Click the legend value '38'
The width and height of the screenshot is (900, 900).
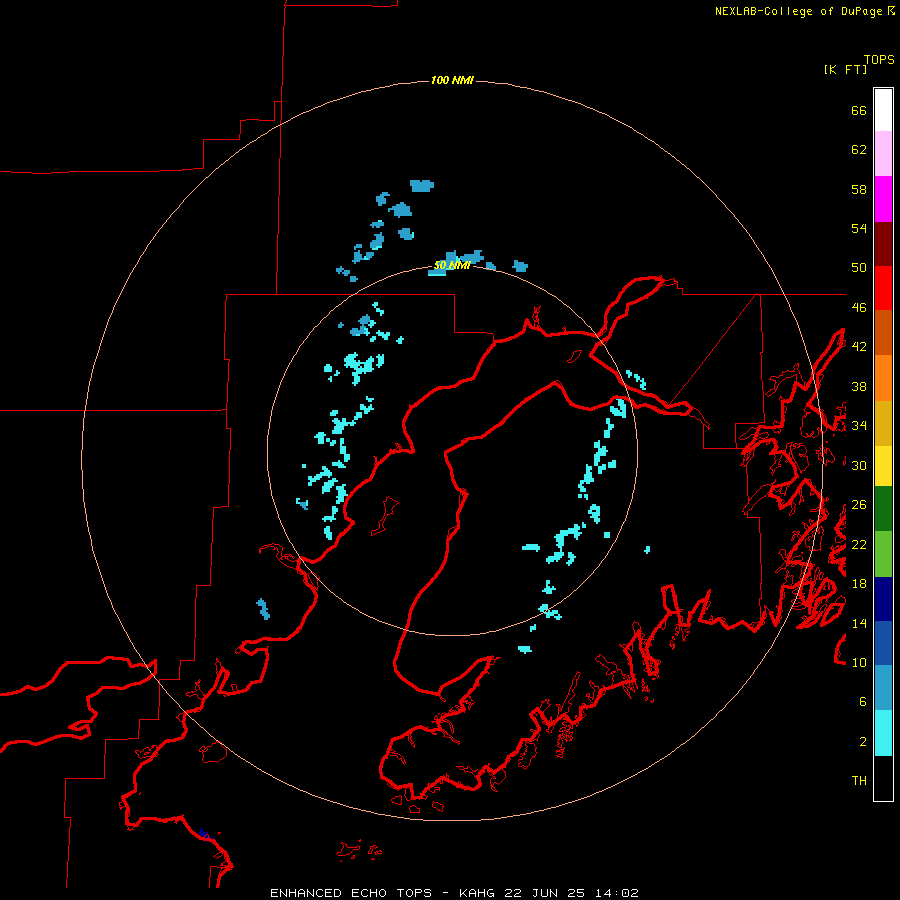pos(859,386)
